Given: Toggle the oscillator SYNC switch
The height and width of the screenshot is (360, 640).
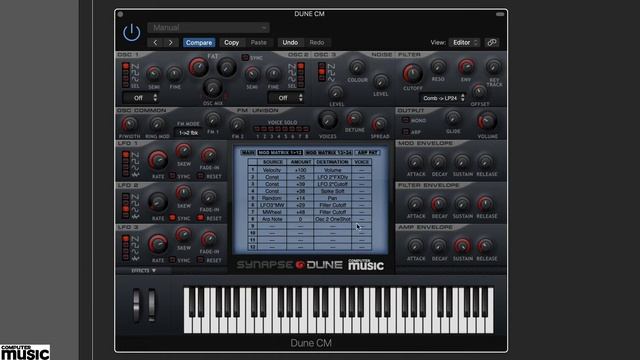Looking at the screenshot, I should (x=245, y=58).
